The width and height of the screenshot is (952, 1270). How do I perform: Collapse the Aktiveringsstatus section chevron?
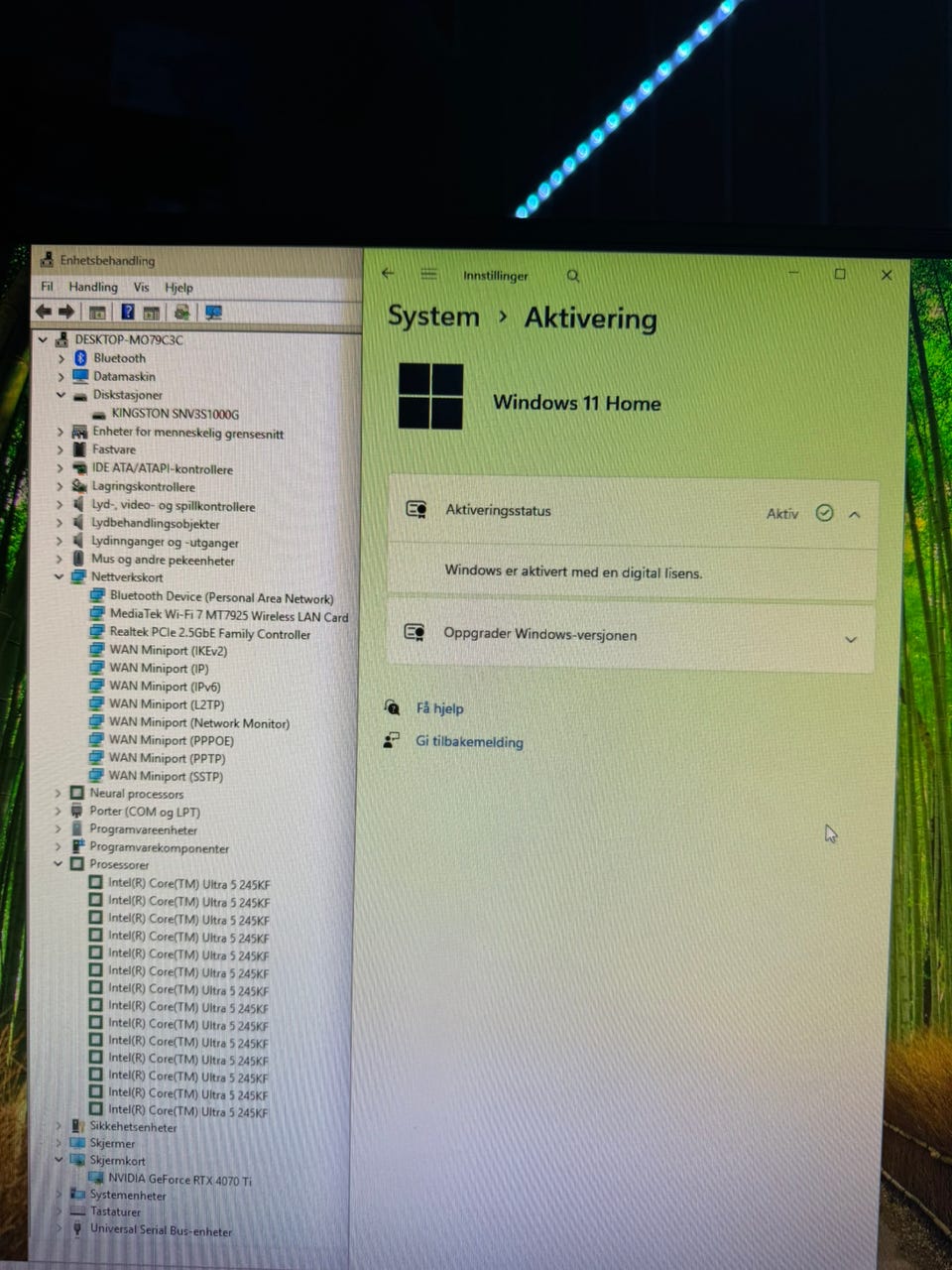click(855, 514)
